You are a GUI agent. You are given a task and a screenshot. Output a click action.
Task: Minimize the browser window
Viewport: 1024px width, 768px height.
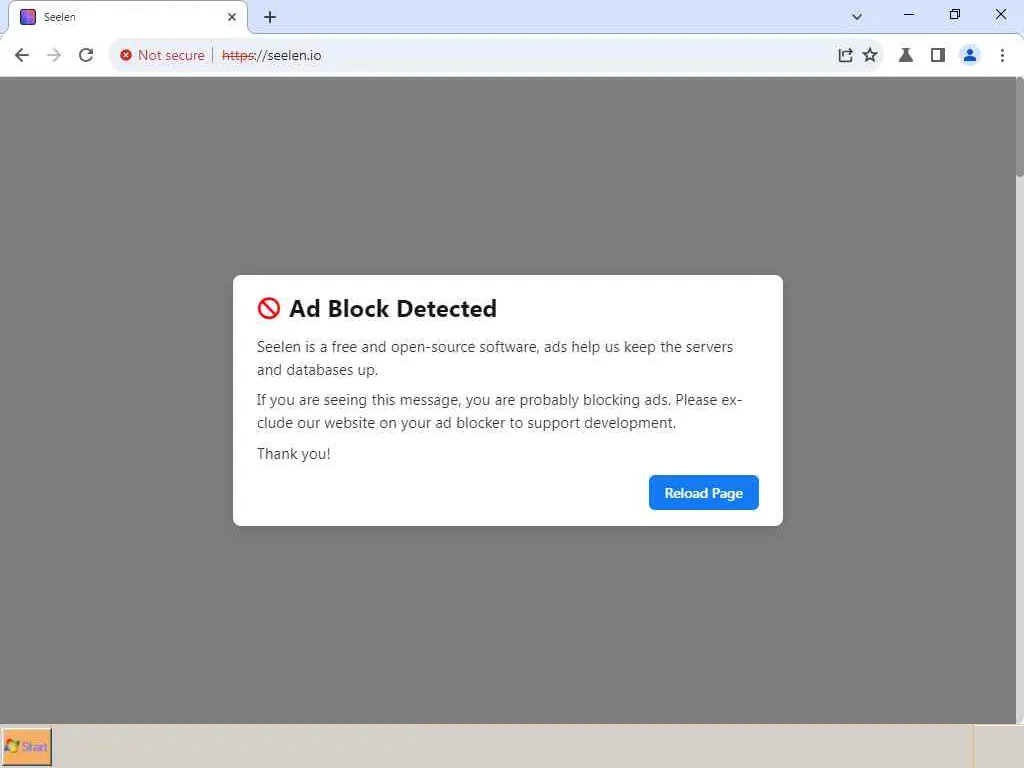[908, 14]
